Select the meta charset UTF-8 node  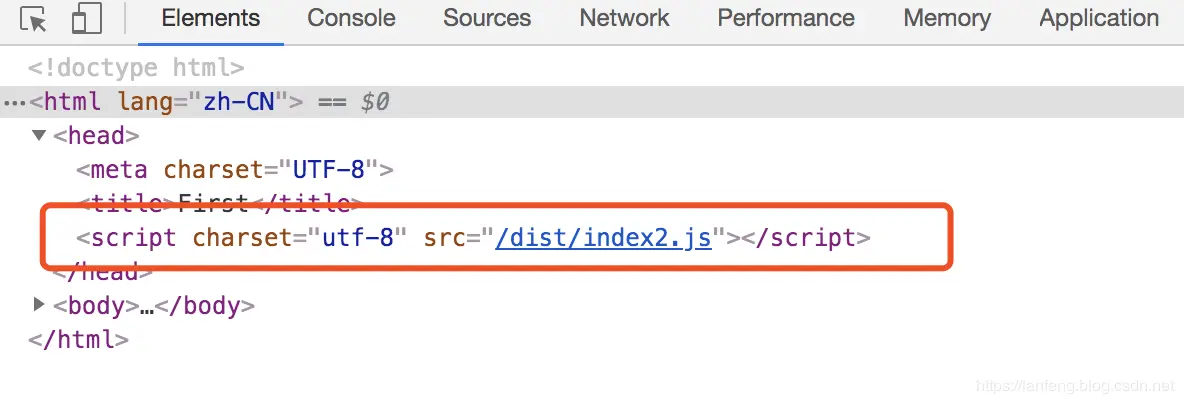pyautogui.click(x=235, y=170)
